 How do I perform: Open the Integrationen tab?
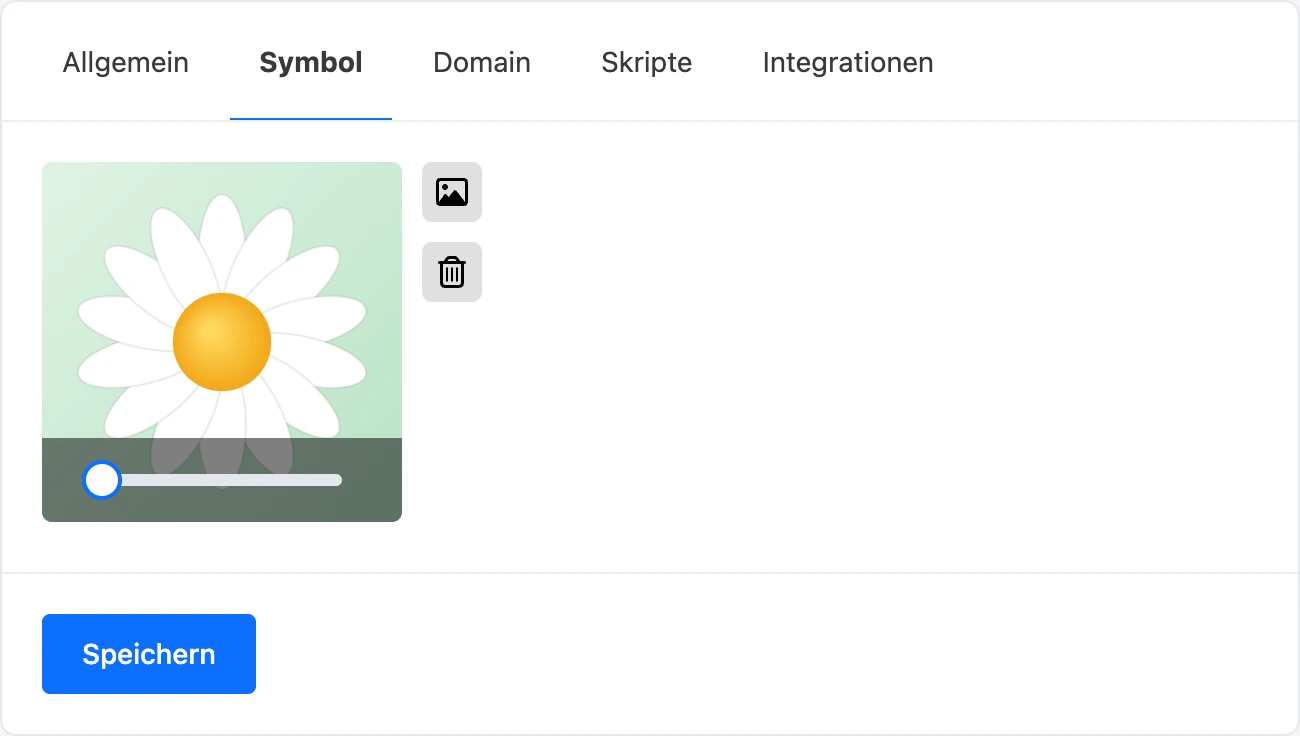(848, 62)
